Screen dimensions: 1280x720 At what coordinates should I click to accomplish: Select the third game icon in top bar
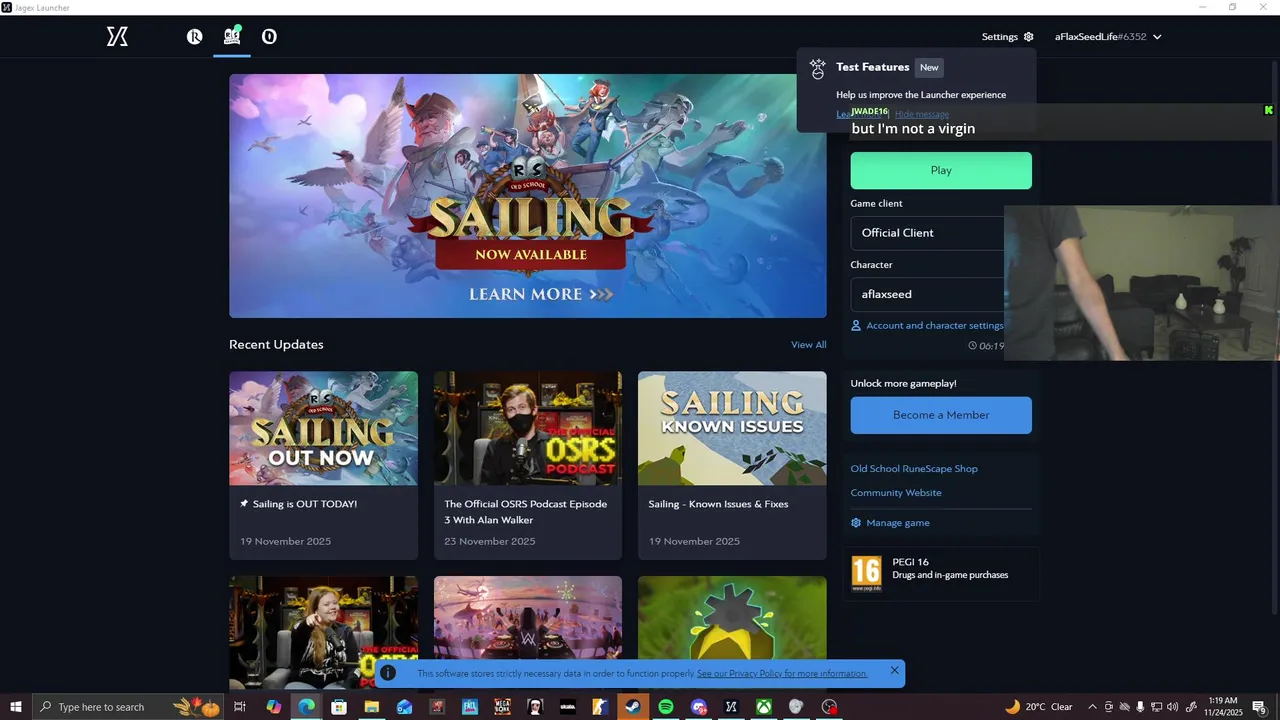click(x=269, y=37)
